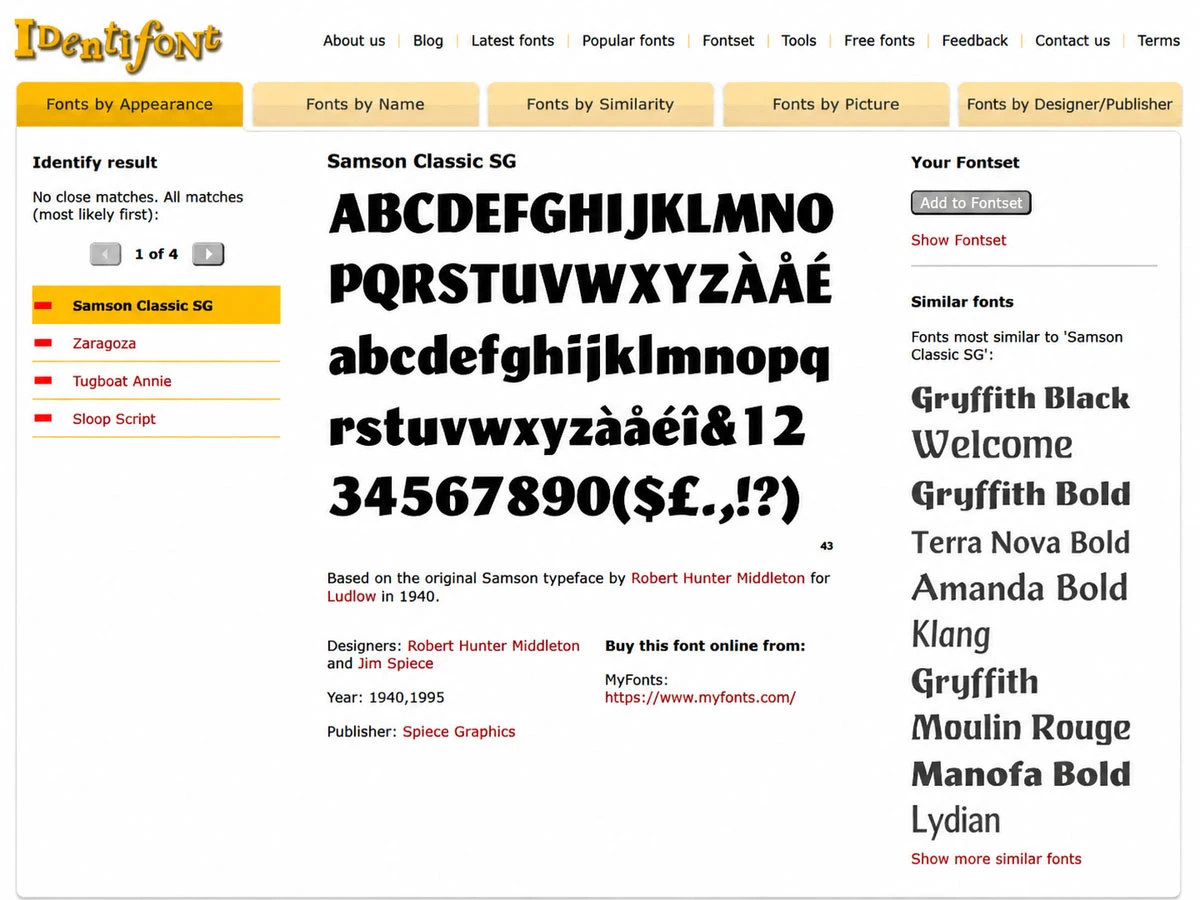Select Zaragoza in results list
Image resolution: width=1200 pixels, height=900 pixels.
click(104, 343)
